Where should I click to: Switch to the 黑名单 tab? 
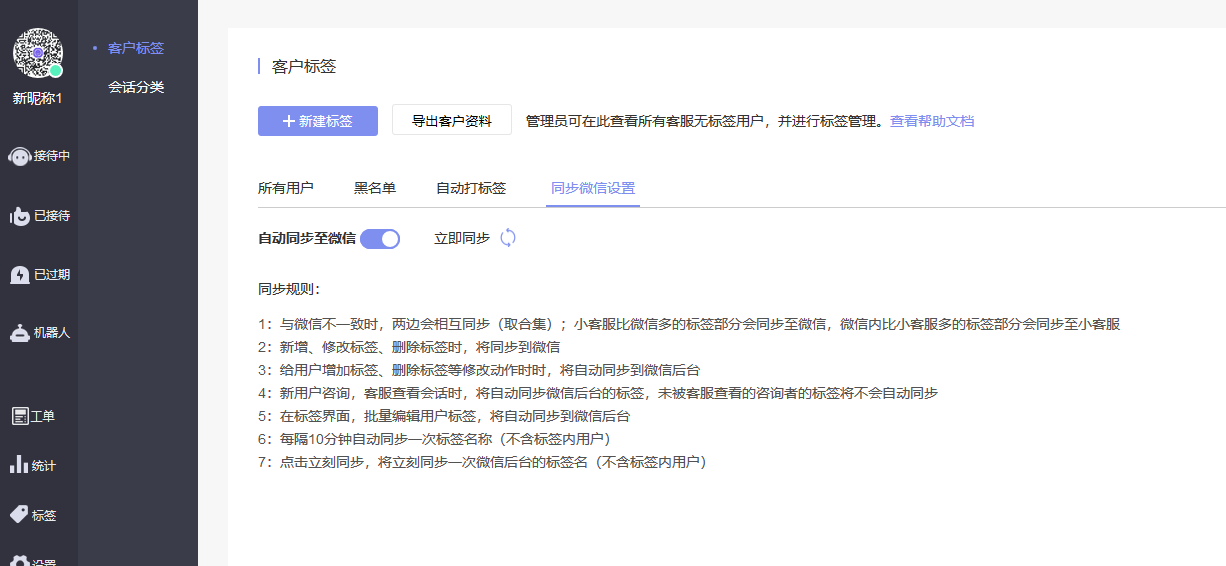(375, 188)
